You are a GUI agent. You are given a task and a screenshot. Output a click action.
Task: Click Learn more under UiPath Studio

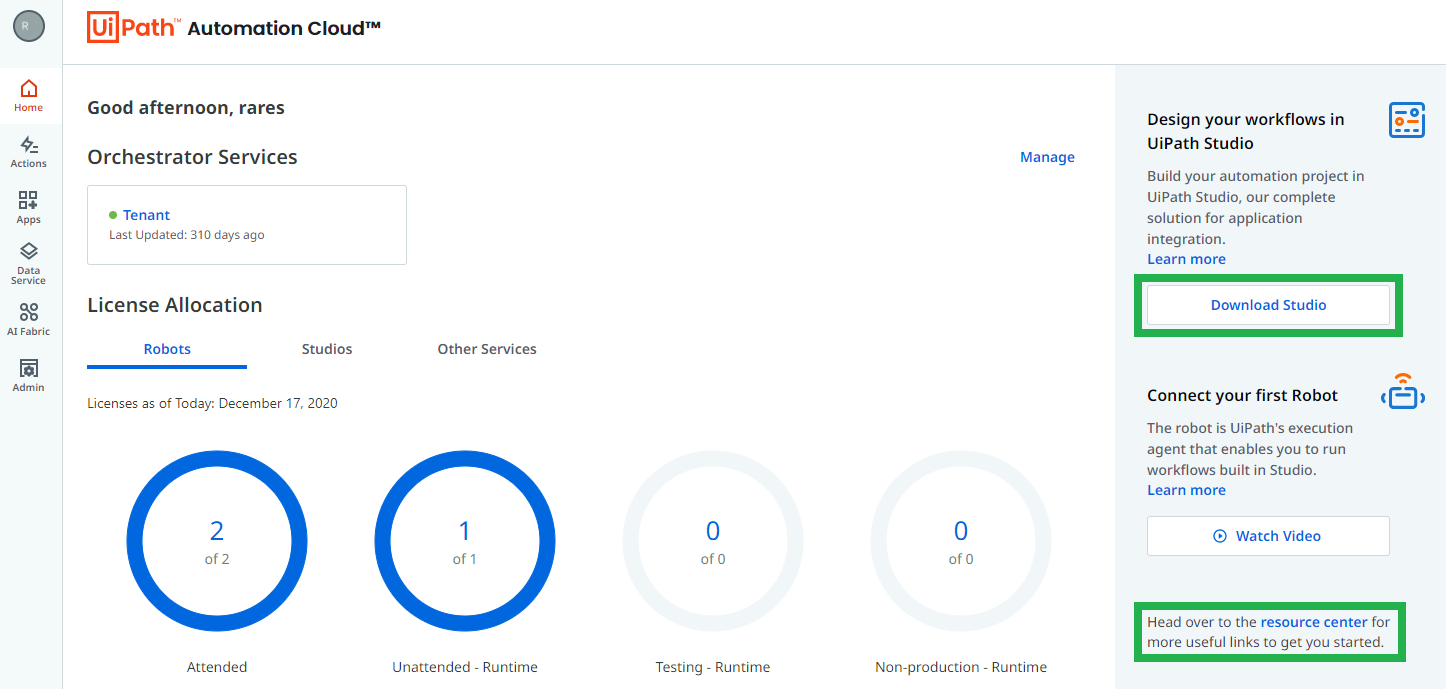pos(1186,259)
